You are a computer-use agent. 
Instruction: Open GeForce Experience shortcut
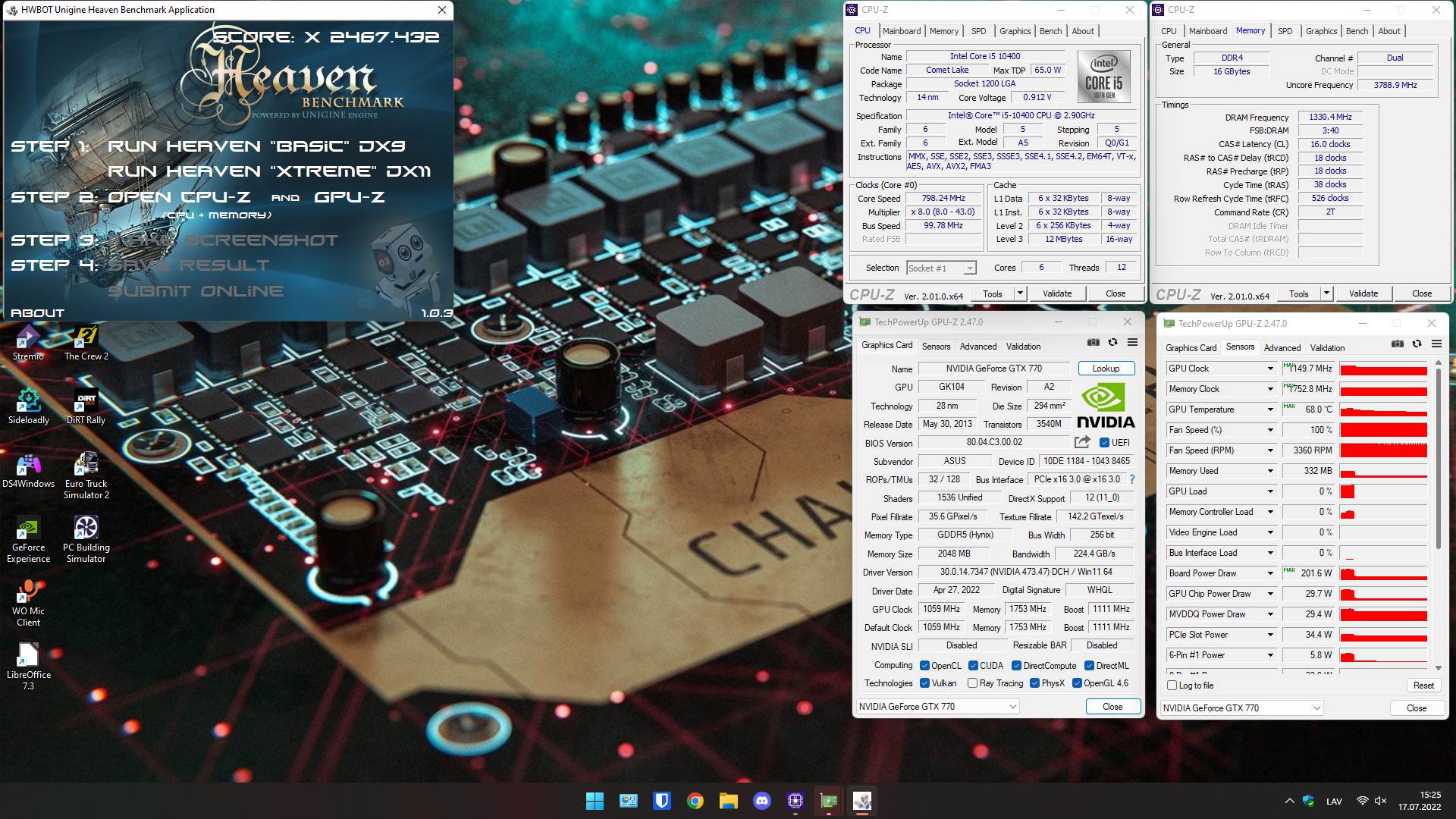(28, 539)
